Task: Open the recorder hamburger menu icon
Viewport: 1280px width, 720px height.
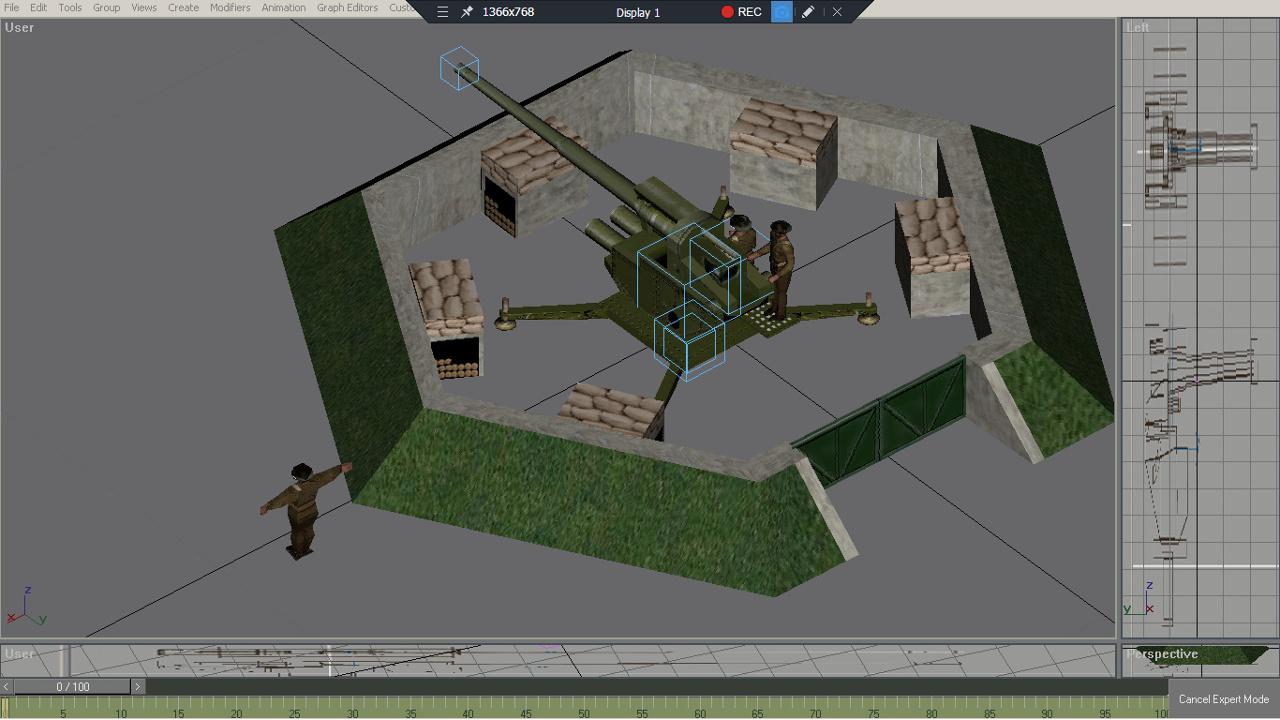Action: [x=443, y=12]
